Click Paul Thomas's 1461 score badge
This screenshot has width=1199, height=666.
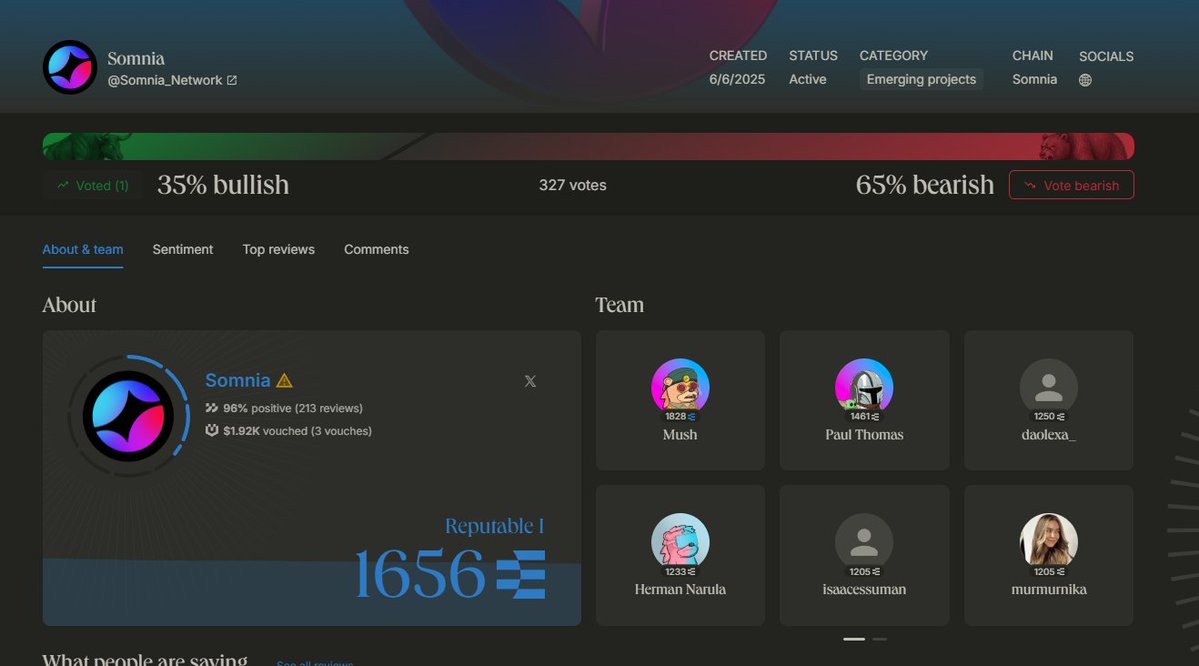coord(864,417)
